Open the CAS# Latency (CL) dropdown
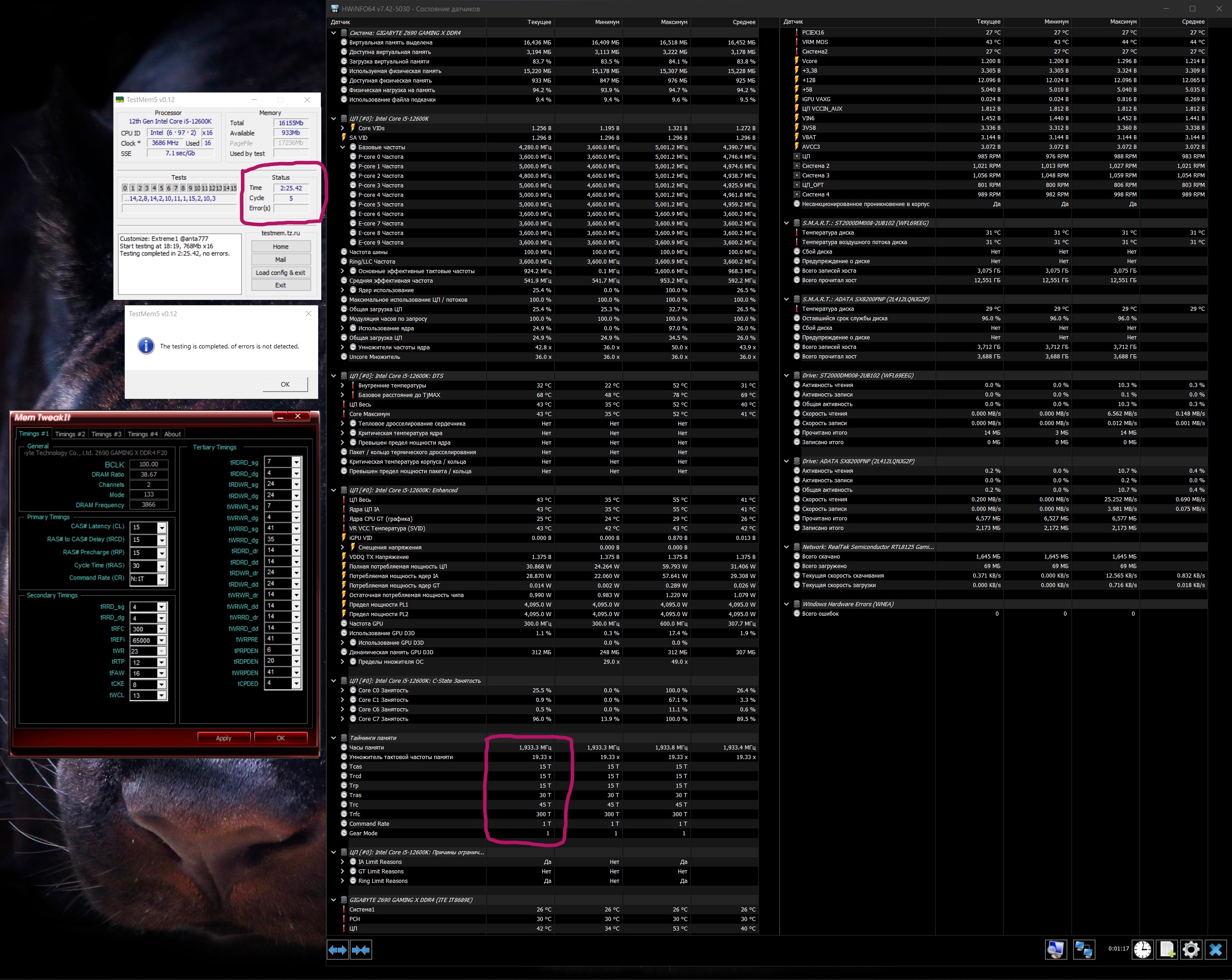This screenshot has width=1232, height=980. (162, 527)
